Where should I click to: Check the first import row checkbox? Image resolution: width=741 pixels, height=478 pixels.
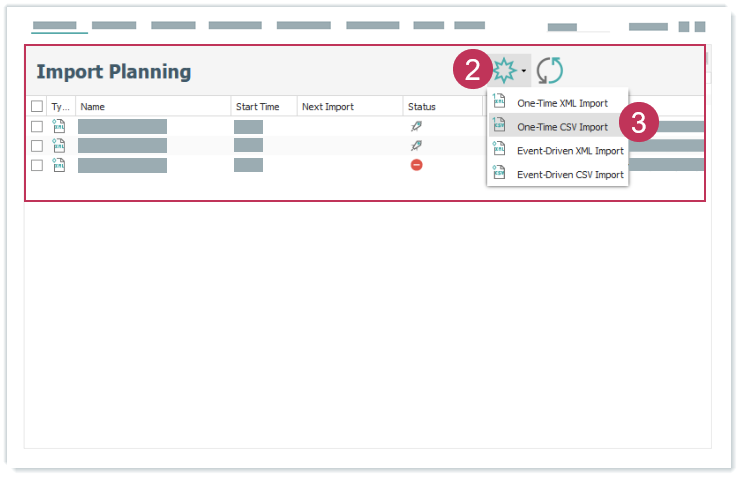tap(37, 127)
